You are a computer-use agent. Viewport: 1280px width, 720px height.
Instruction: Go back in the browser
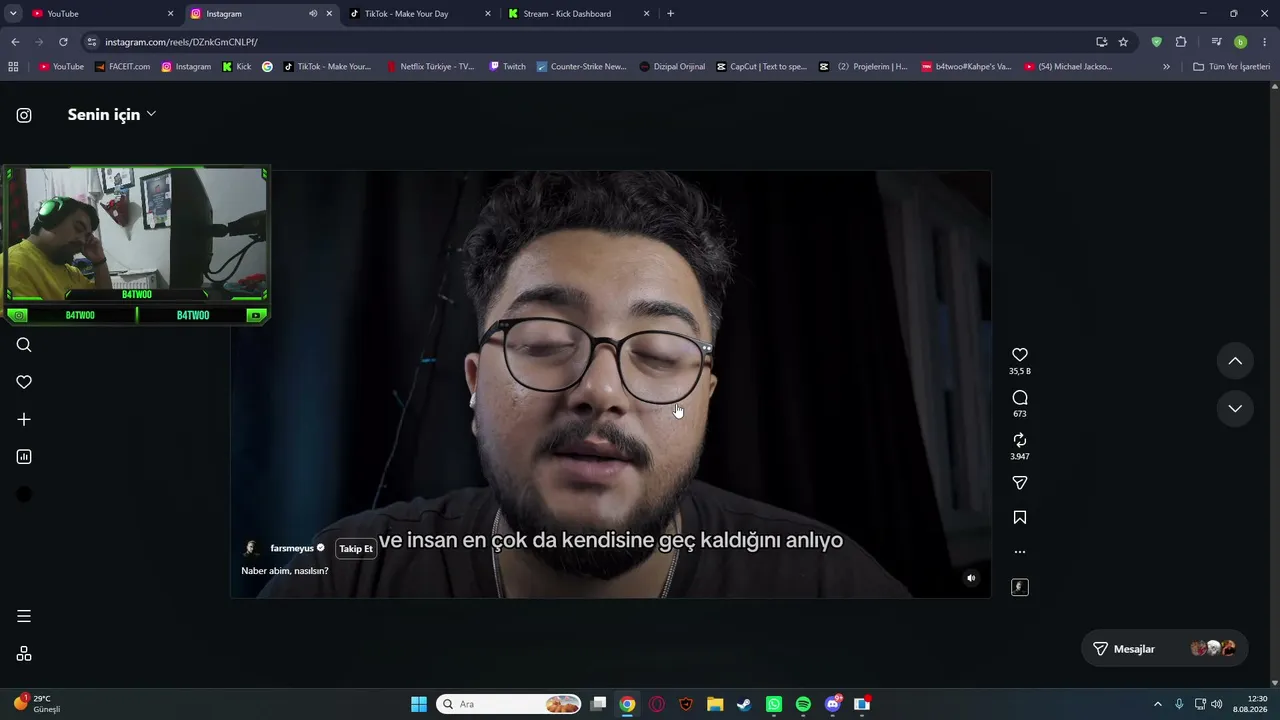[x=15, y=42]
